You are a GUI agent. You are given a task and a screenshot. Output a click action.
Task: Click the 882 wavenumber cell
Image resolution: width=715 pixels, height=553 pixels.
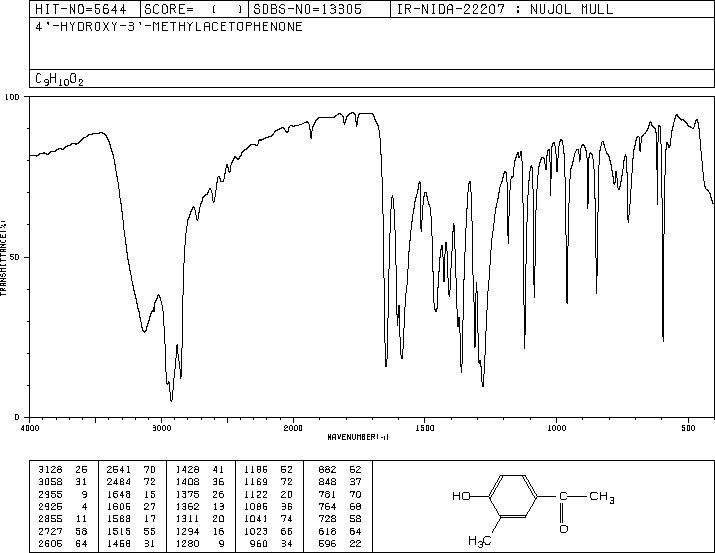click(x=327, y=470)
